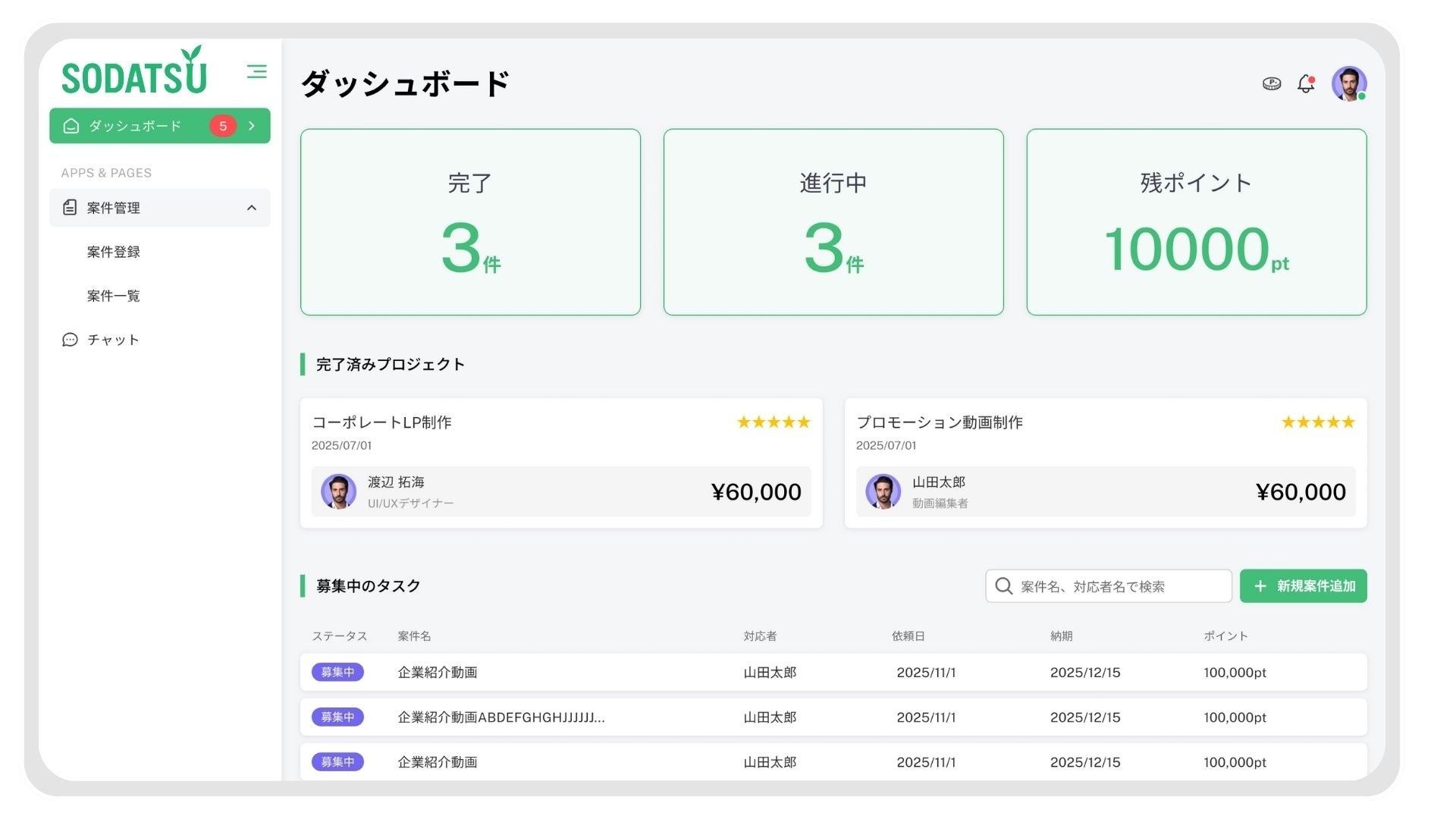This screenshot has width=1456, height=819.
Task: Collapse the 案件管理 section with its chevron
Action: pos(252,208)
